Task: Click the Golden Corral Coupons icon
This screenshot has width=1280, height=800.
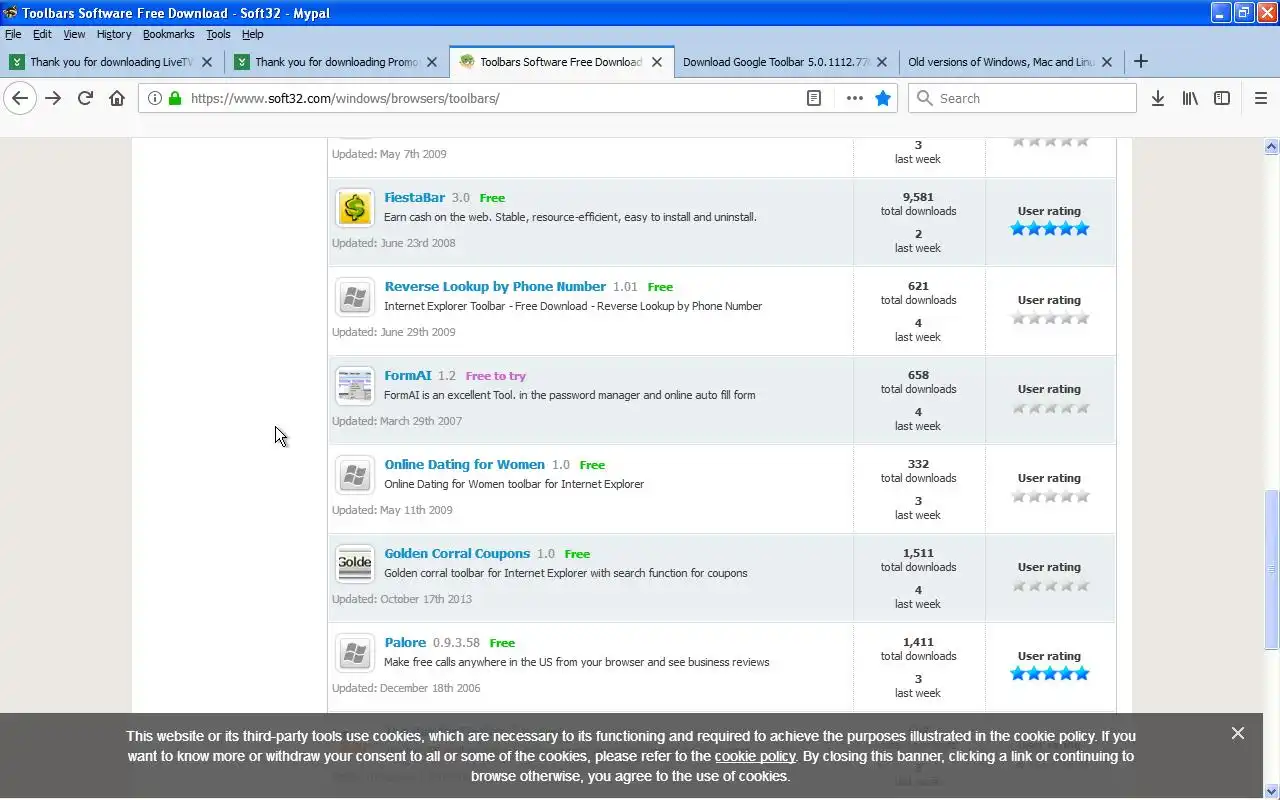Action: click(355, 564)
